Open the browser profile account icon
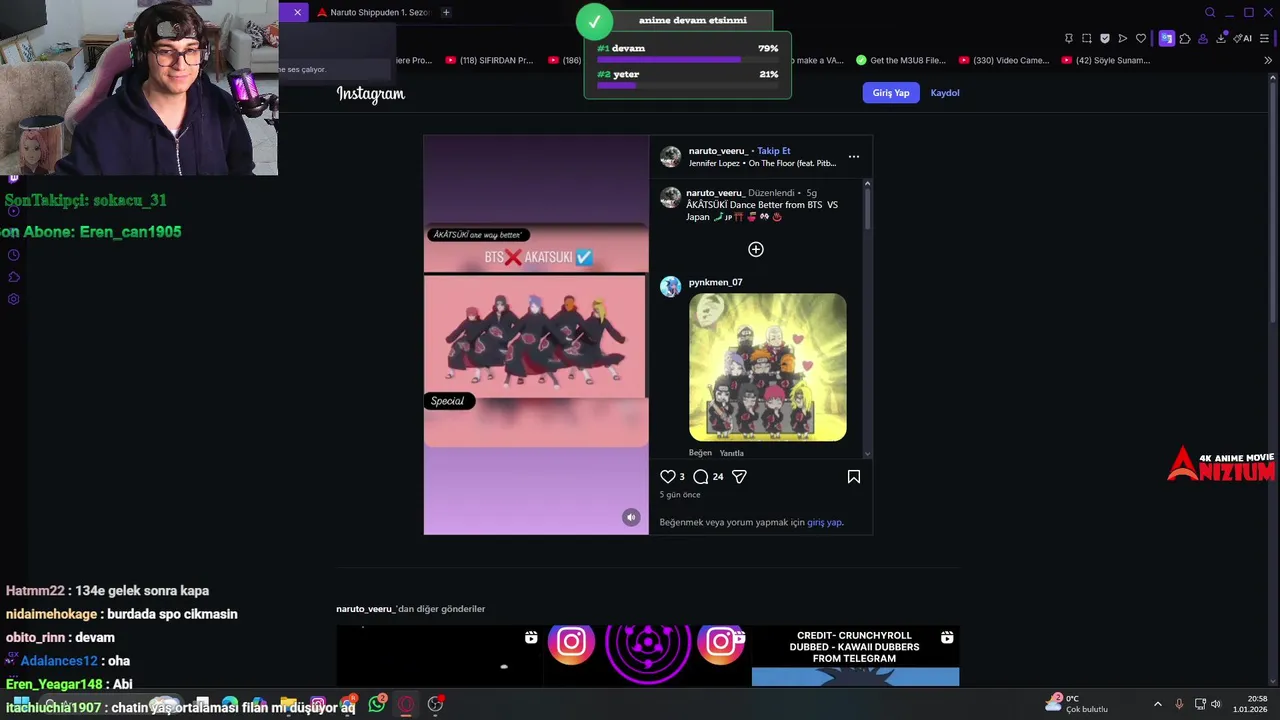Image resolution: width=1280 pixels, height=720 pixels. [1203, 39]
